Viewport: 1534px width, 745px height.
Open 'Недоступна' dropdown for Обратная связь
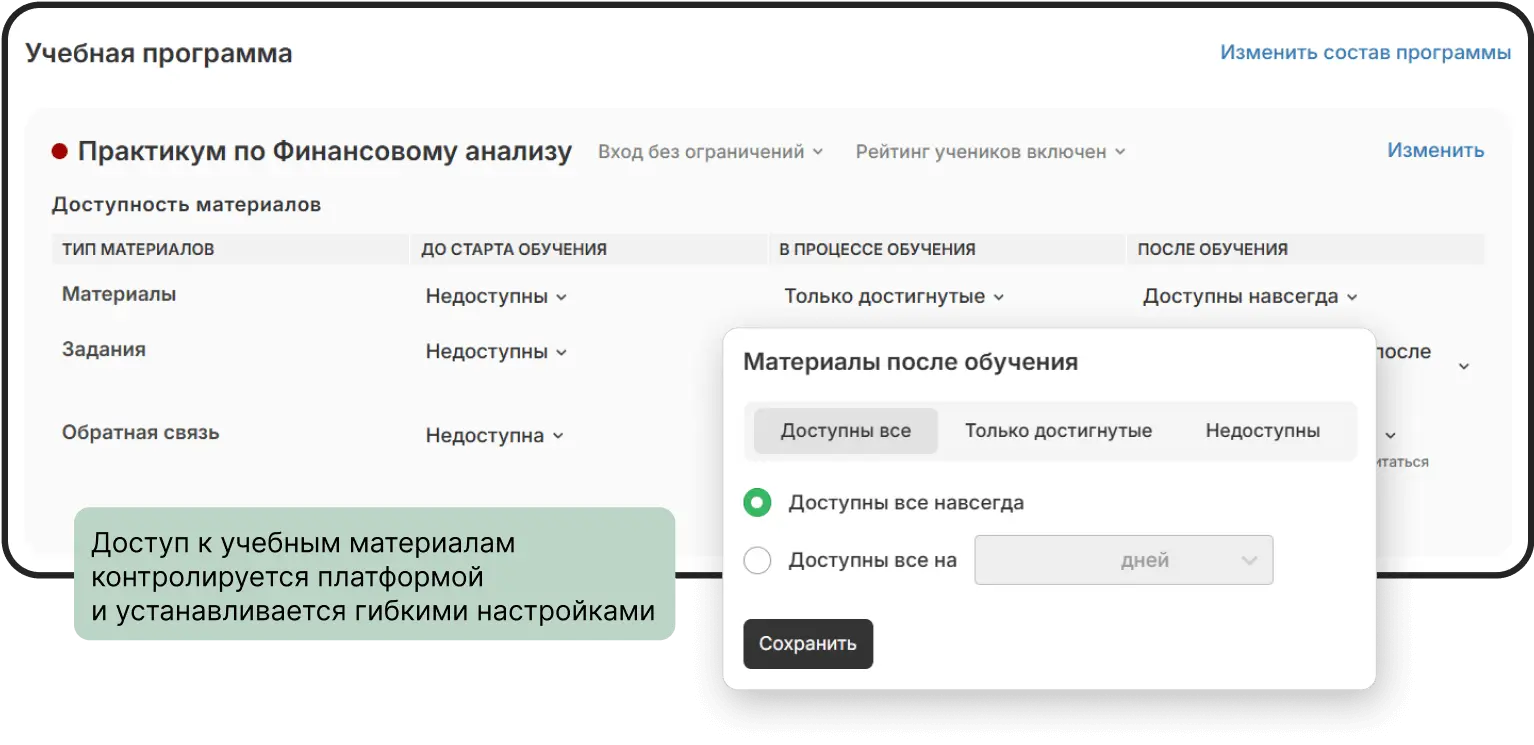click(494, 434)
